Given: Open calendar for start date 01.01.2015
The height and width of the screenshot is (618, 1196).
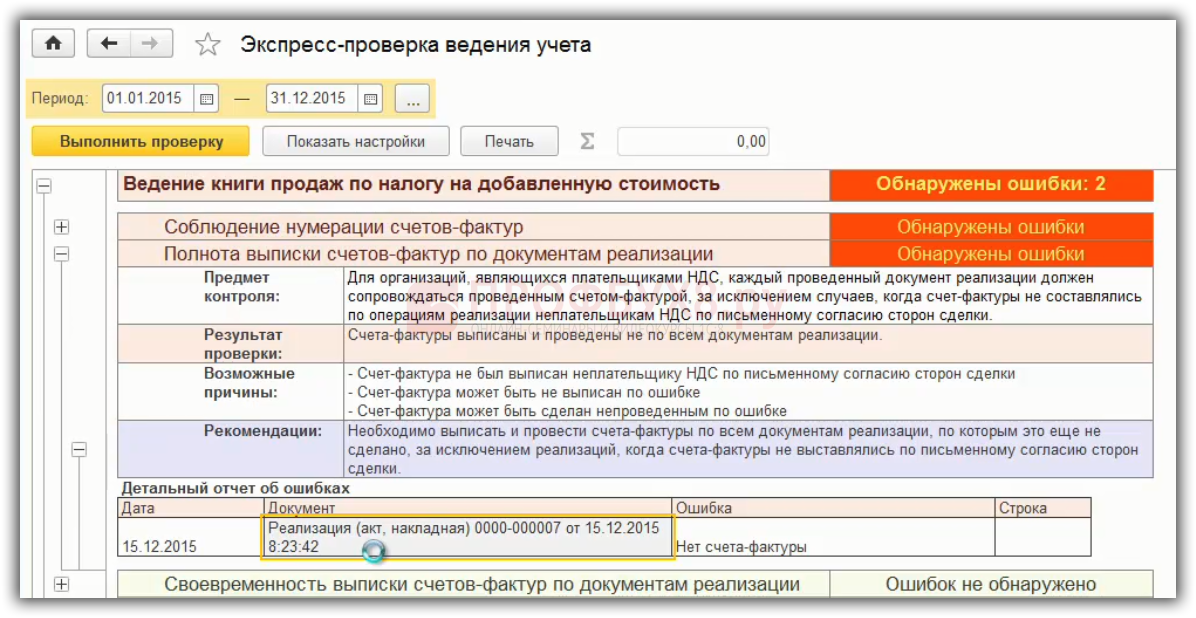Looking at the screenshot, I should click(x=207, y=99).
